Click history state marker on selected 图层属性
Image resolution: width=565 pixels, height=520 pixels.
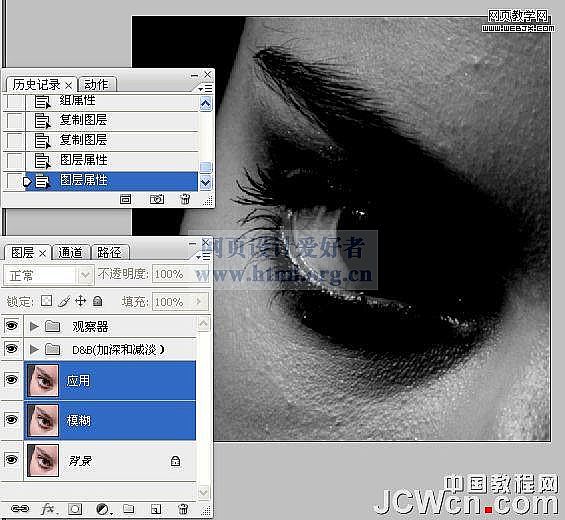[x=27, y=182]
